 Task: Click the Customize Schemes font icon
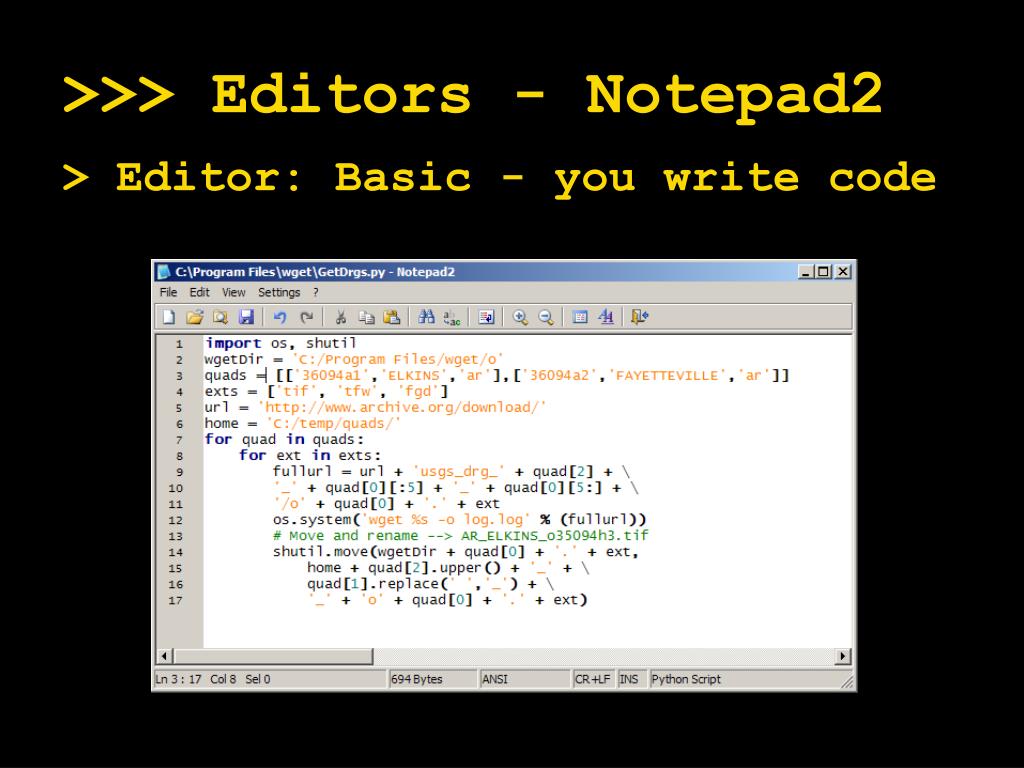(606, 317)
